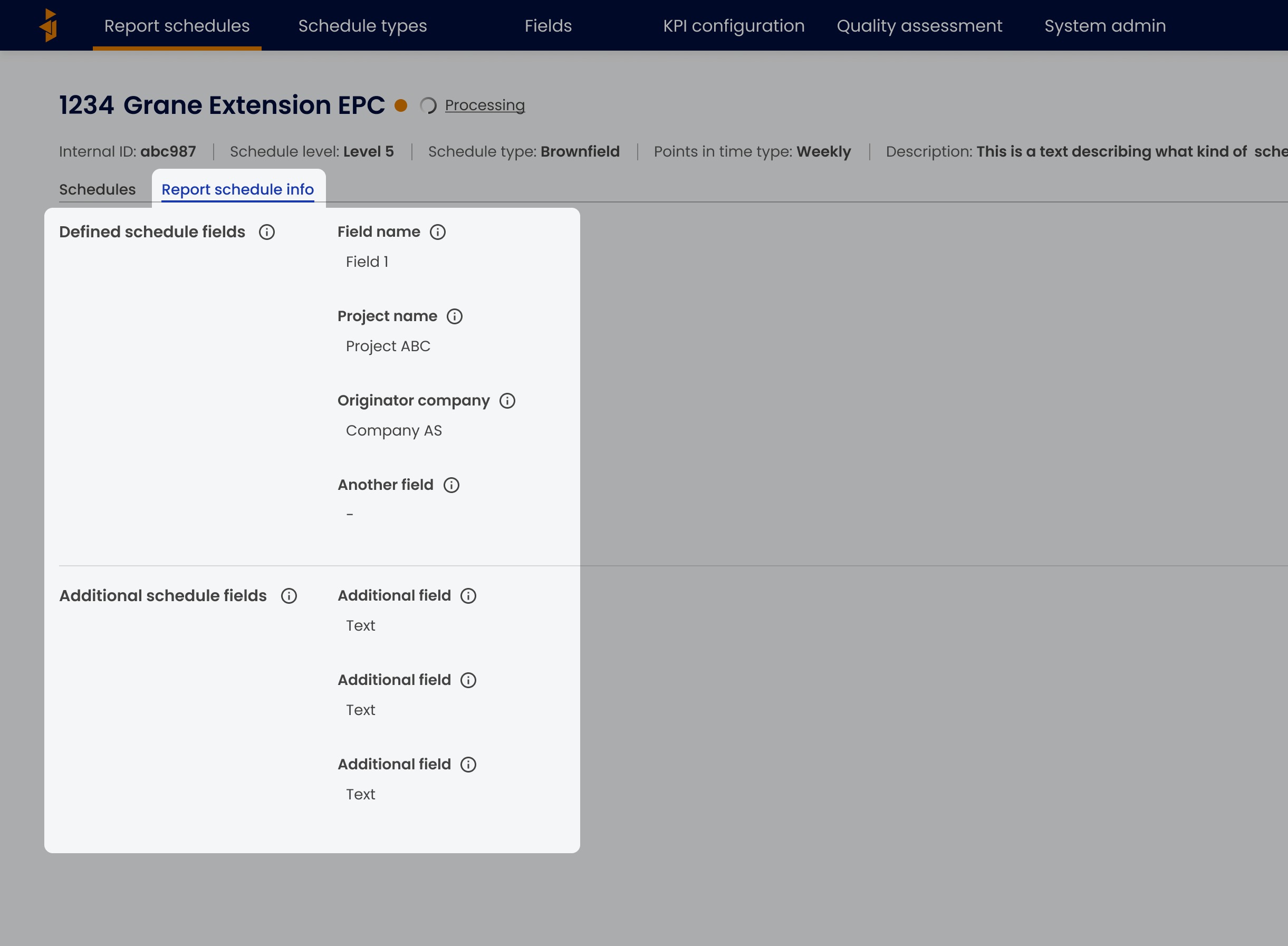Navigate to Quality assessment
The width and height of the screenshot is (1288, 946).
pyautogui.click(x=919, y=26)
